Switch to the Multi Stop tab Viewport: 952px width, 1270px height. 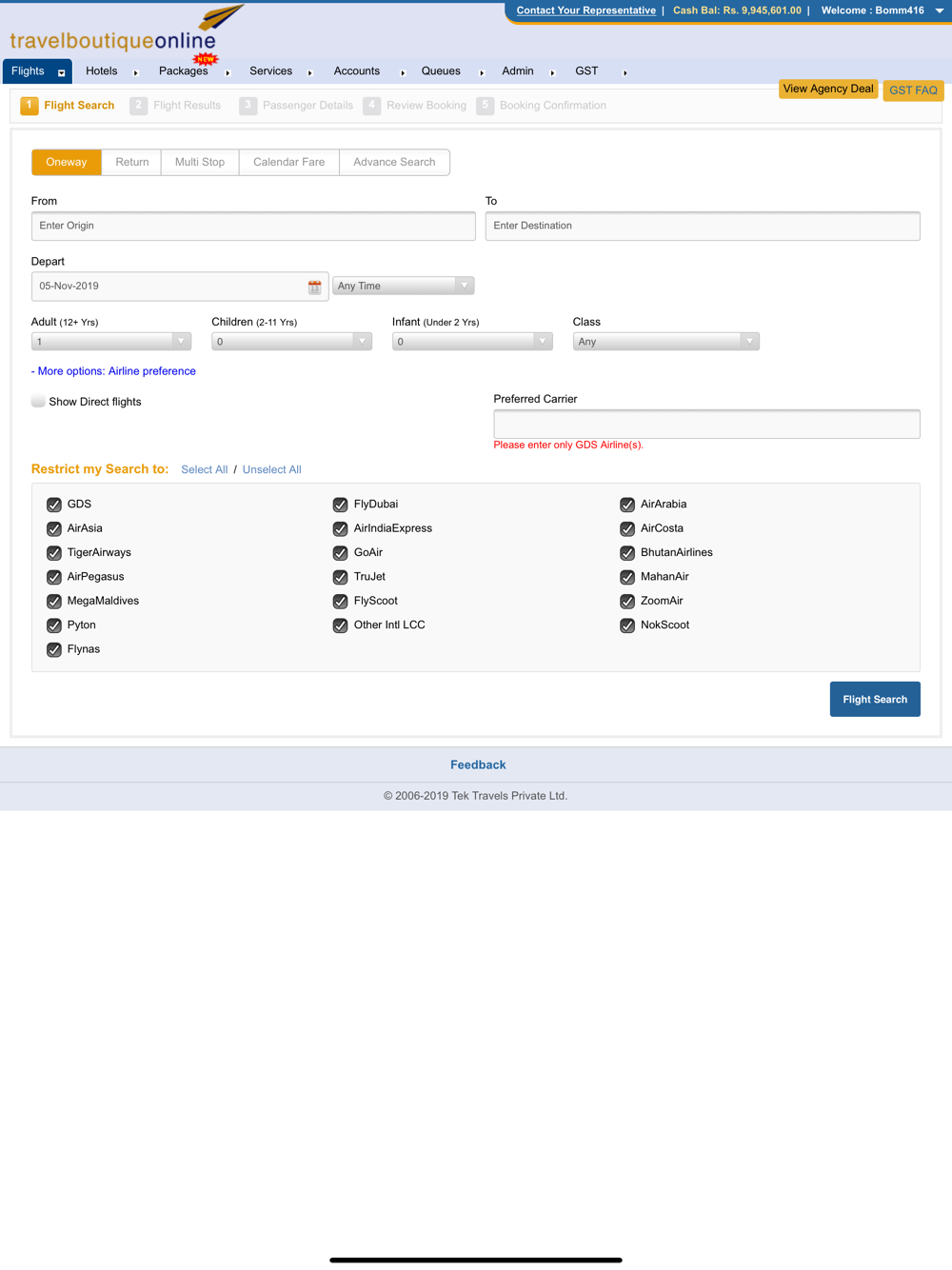(x=200, y=162)
